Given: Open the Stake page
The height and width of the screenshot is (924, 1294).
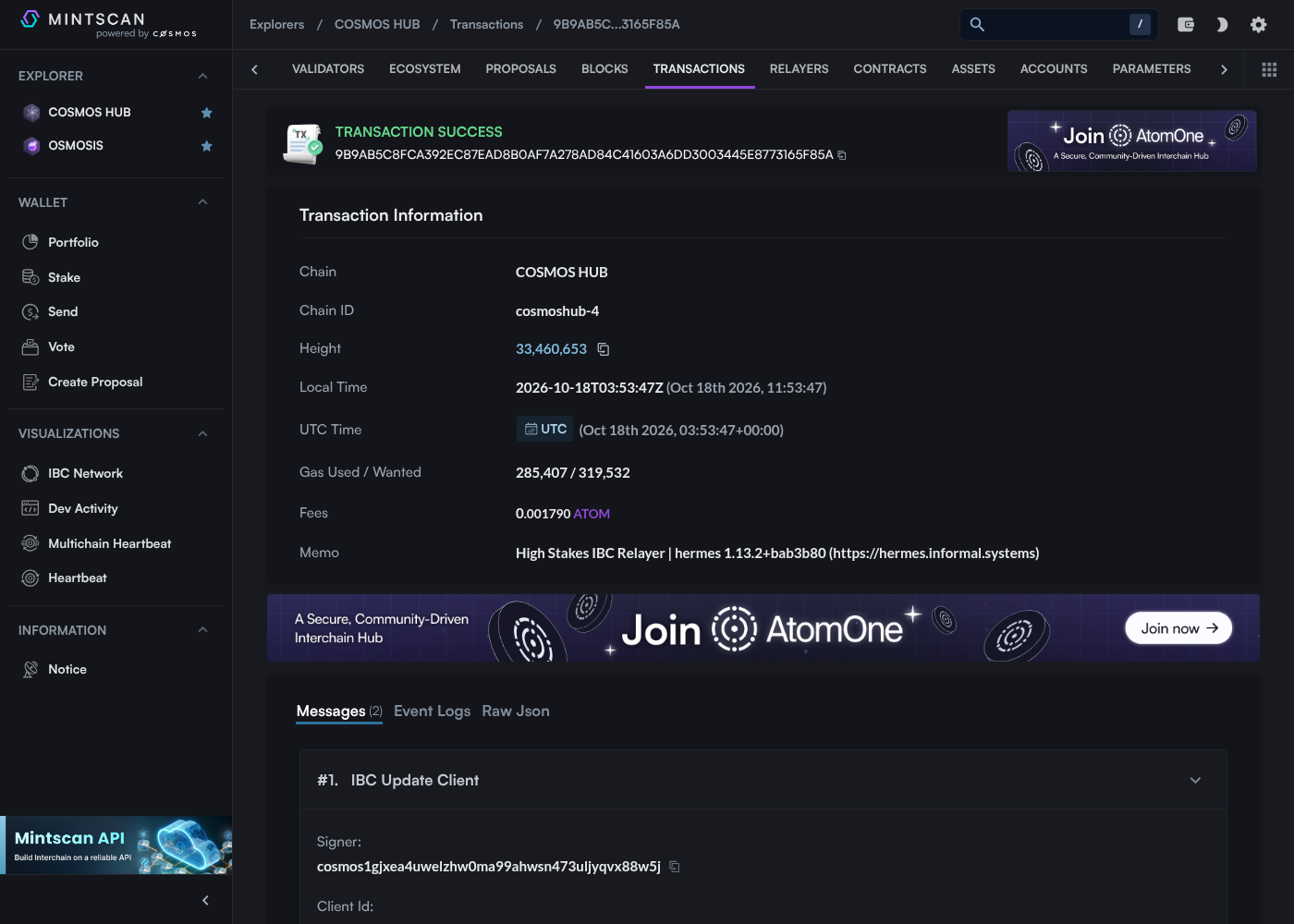Looking at the screenshot, I should coord(64,277).
